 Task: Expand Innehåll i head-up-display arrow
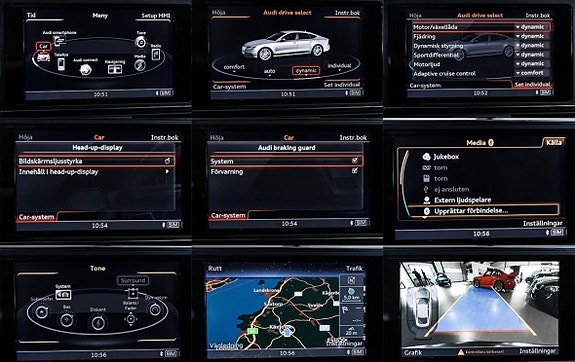[x=167, y=171]
